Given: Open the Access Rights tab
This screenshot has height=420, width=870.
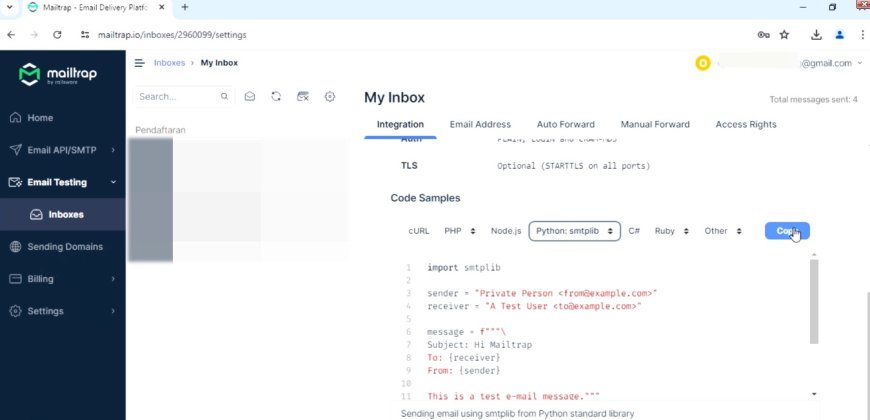Looking at the screenshot, I should (x=746, y=125).
